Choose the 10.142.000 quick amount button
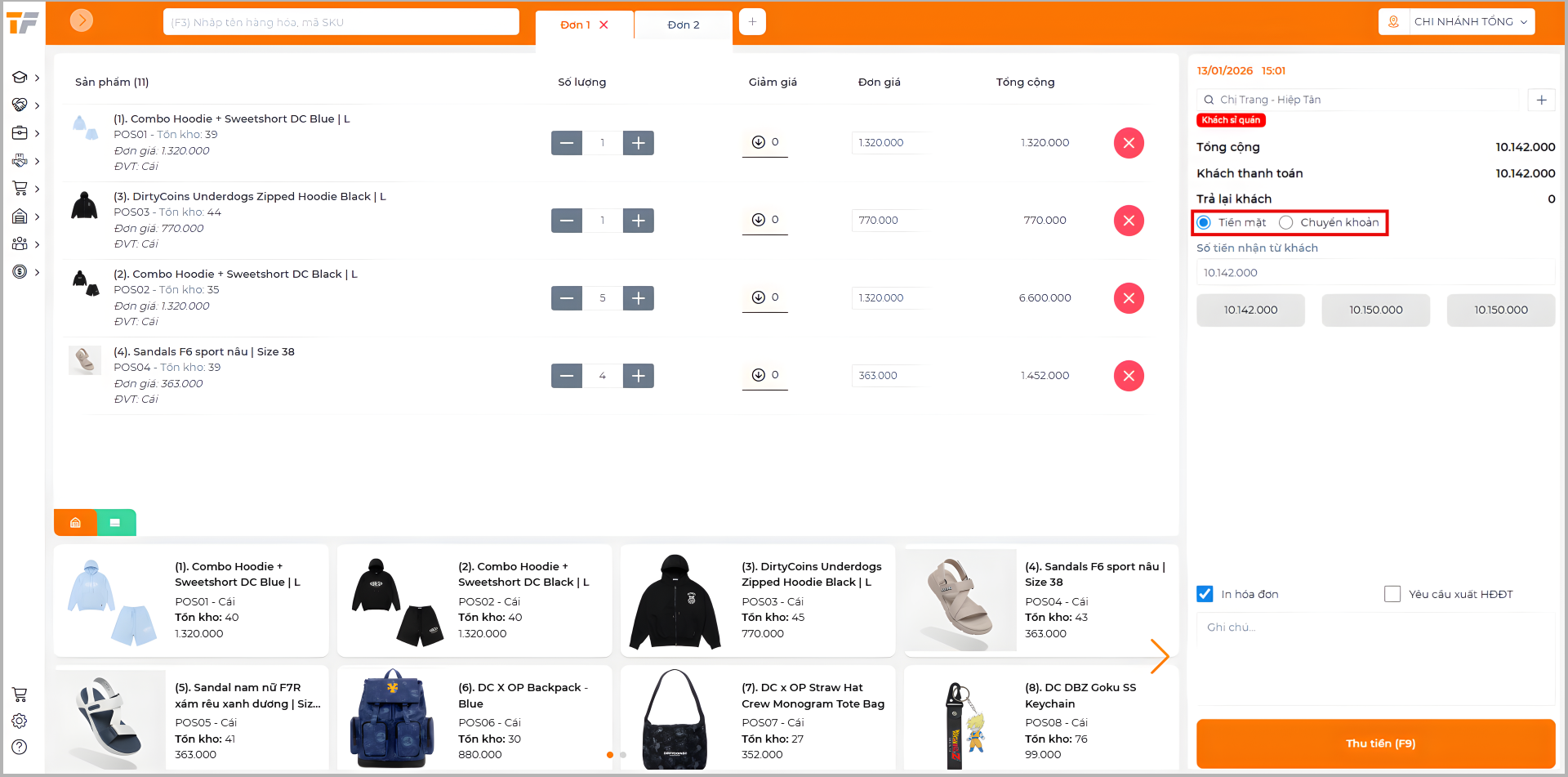 pos(1250,310)
